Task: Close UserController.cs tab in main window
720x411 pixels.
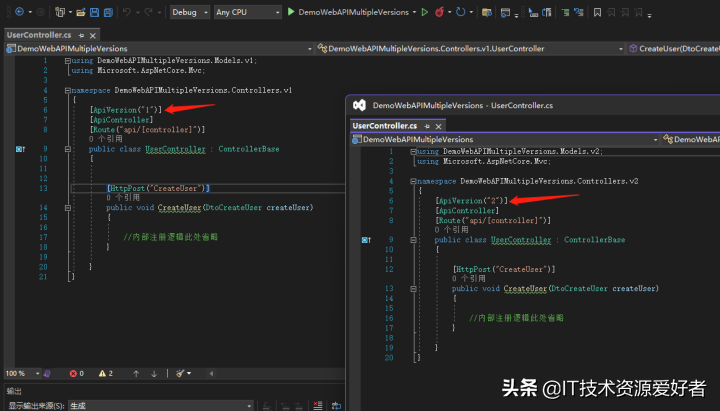Action: click(93, 35)
